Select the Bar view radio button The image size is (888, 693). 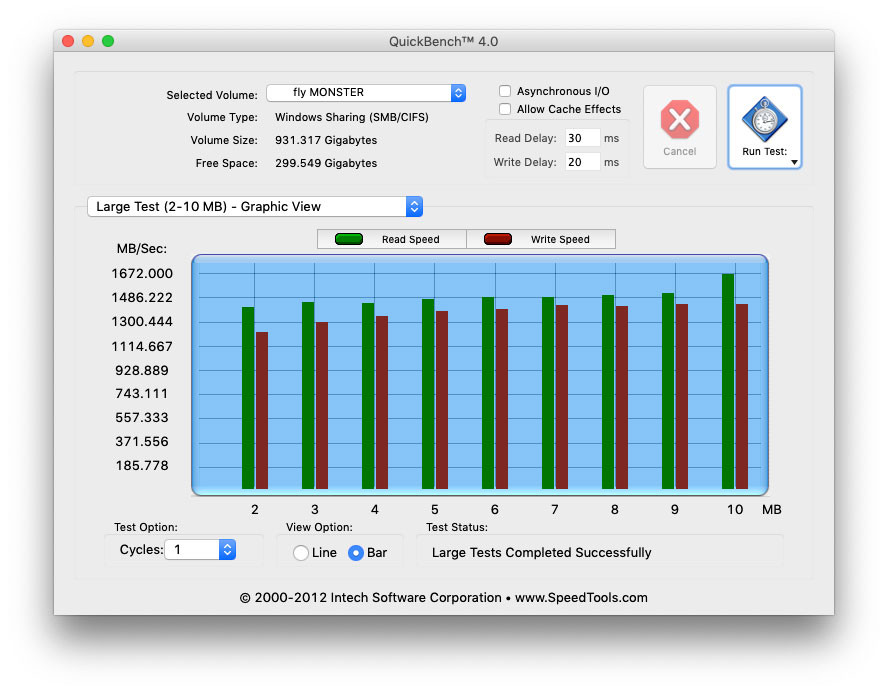click(x=355, y=553)
